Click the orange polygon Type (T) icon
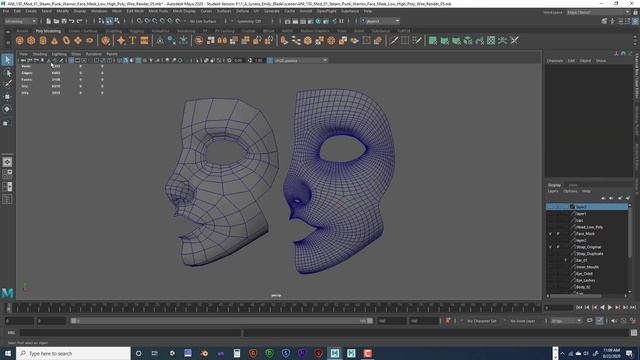 pos(133,40)
